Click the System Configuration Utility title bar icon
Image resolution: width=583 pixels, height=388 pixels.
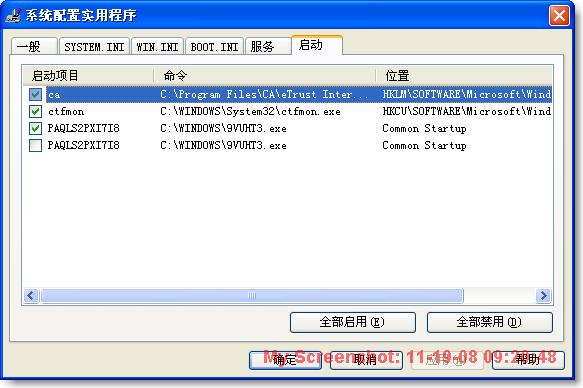tap(13, 15)
